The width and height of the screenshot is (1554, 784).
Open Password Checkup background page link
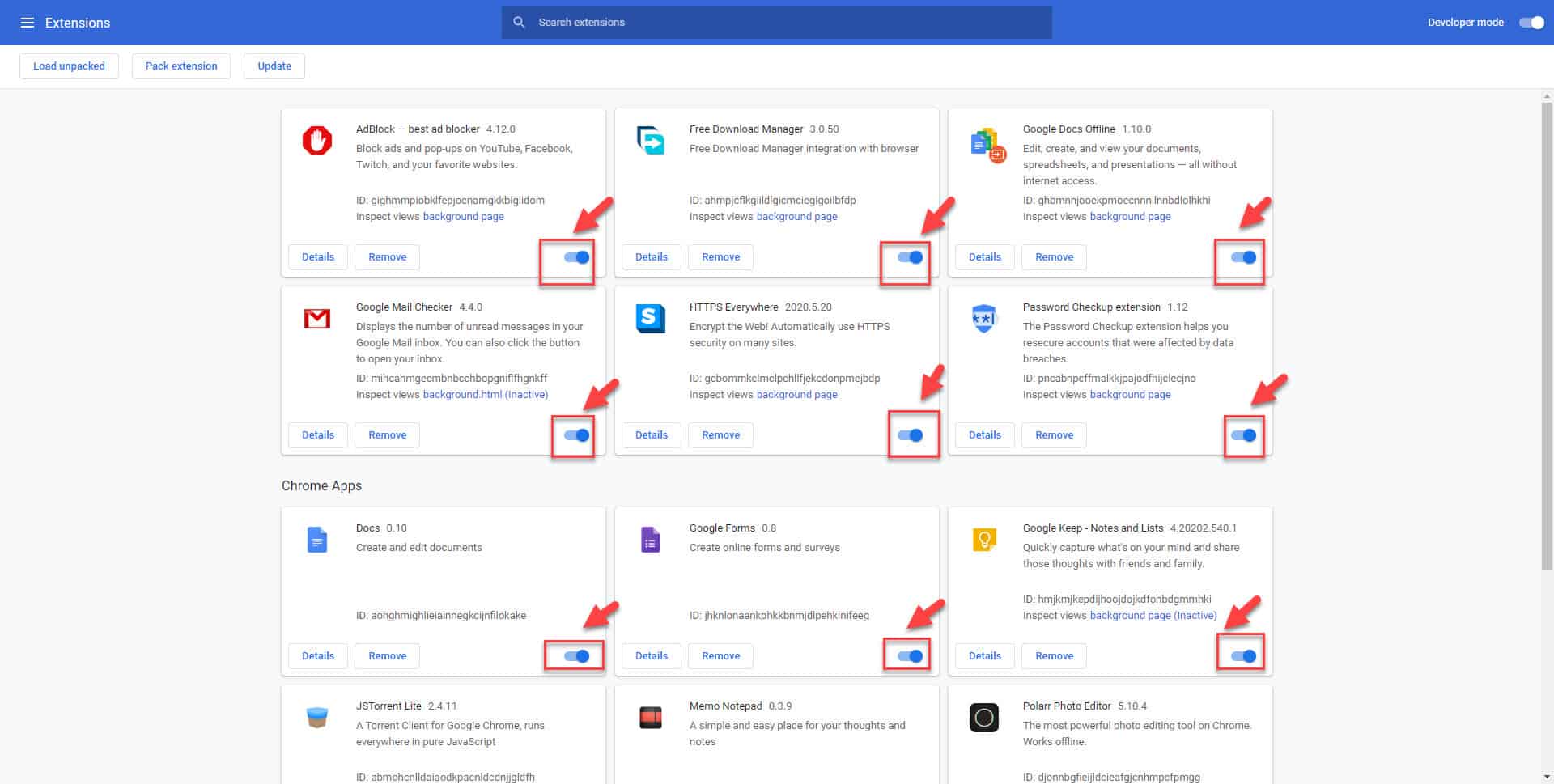pyautogui.click(x=1131, y=395)
